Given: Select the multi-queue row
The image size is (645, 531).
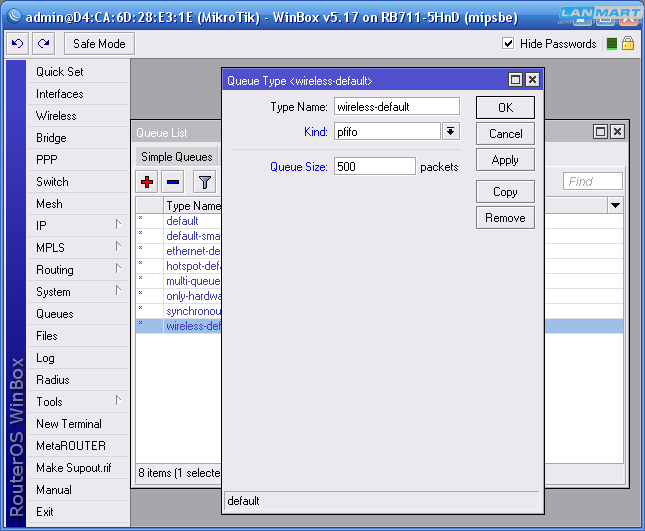Looking at the screenshot, I should point(179,281).
